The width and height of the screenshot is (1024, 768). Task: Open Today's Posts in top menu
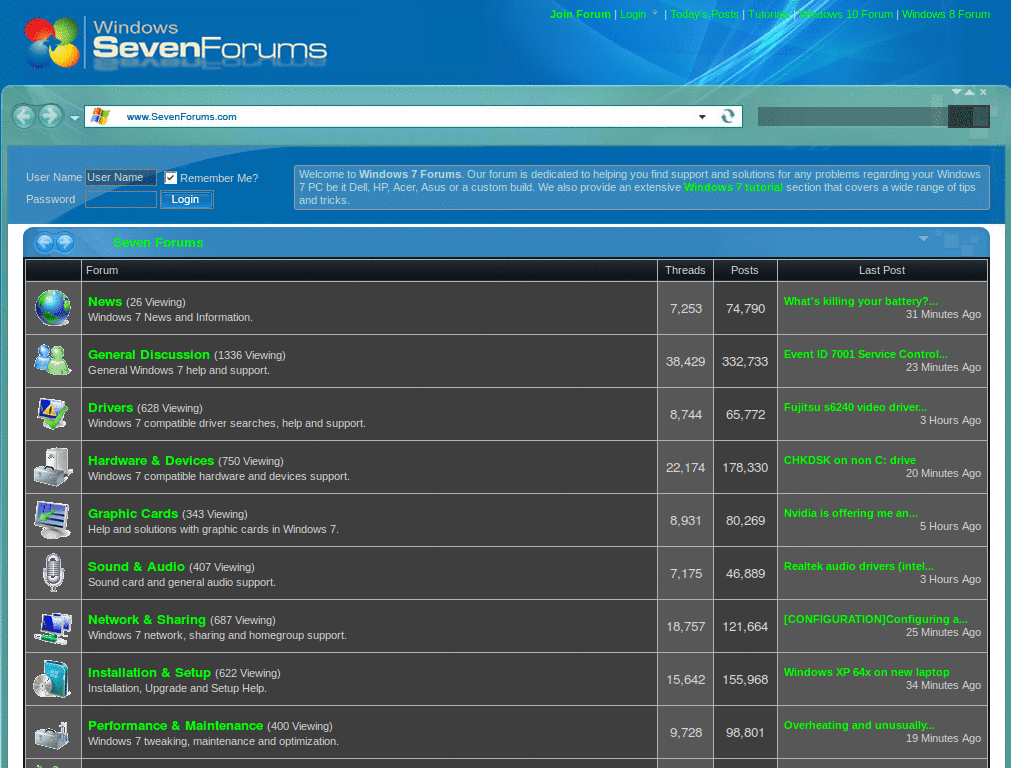click(x=704, y=14)
